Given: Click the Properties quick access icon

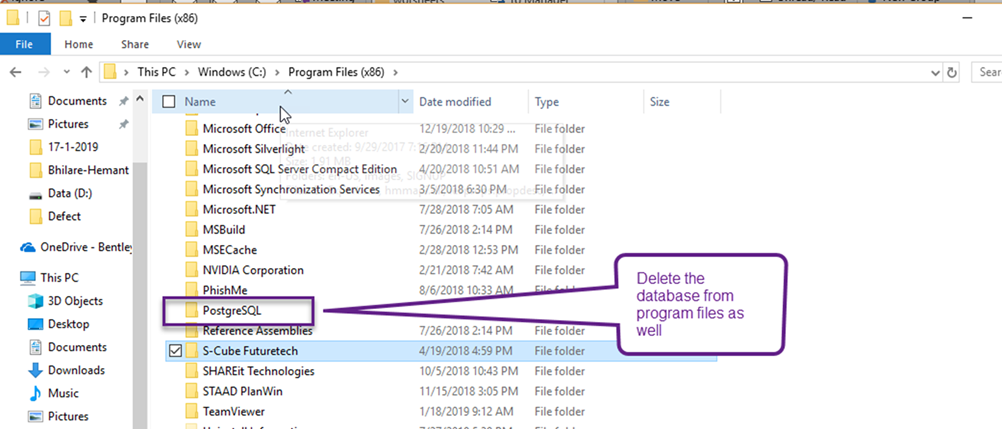Looking at the screenshot, I should tap(44, 19).
